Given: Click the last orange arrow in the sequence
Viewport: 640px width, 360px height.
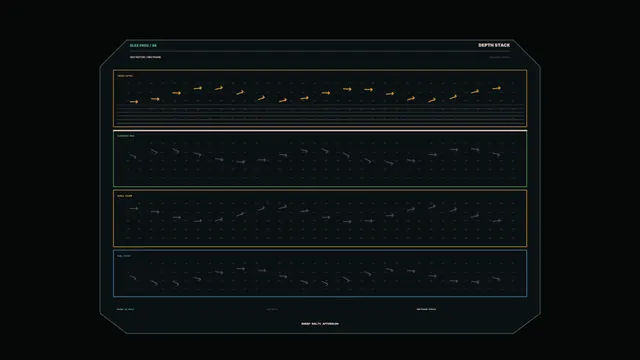Looking at the screenshot, I should pos(496,88).
